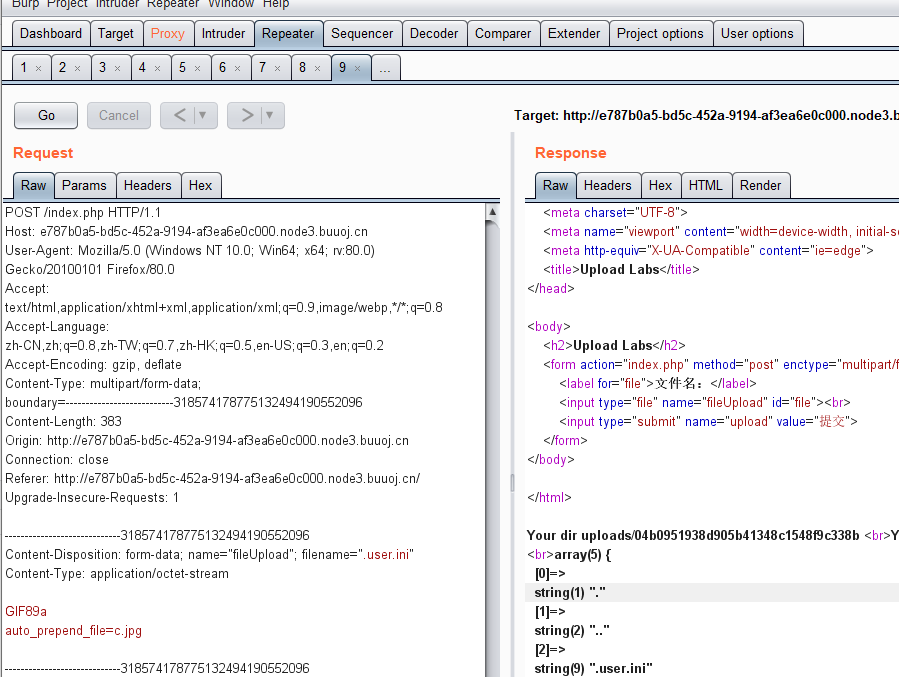Close Repeater tab 3
Viewport: 899px width, 677px height.
click(x=118, y=68)
